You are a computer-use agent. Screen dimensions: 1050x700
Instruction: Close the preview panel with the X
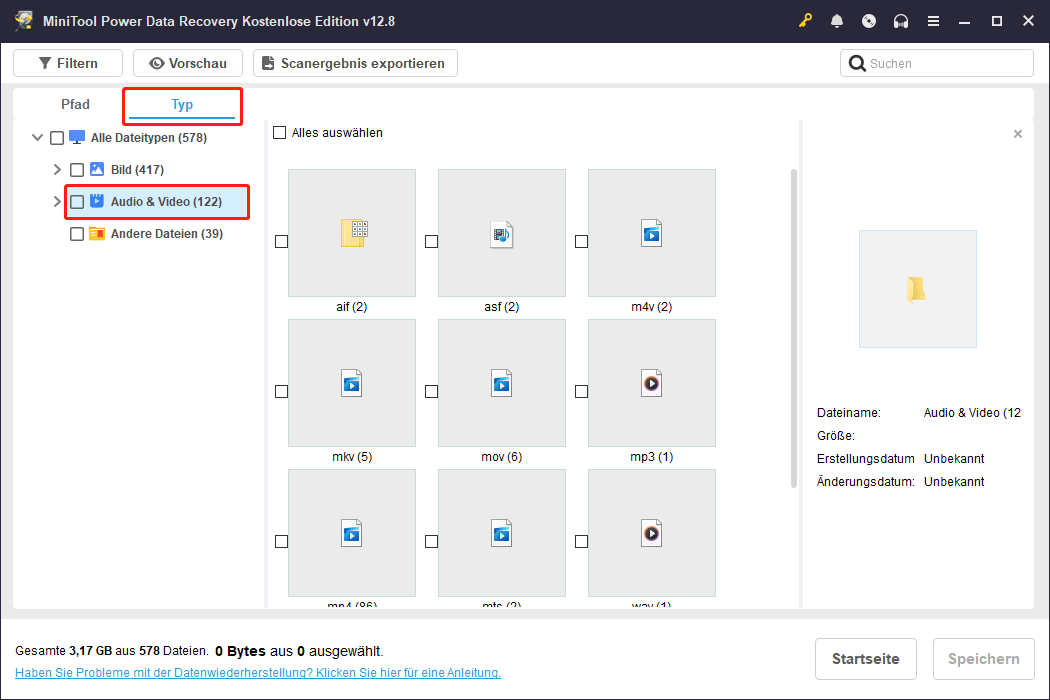click(x=1018, y=134)
